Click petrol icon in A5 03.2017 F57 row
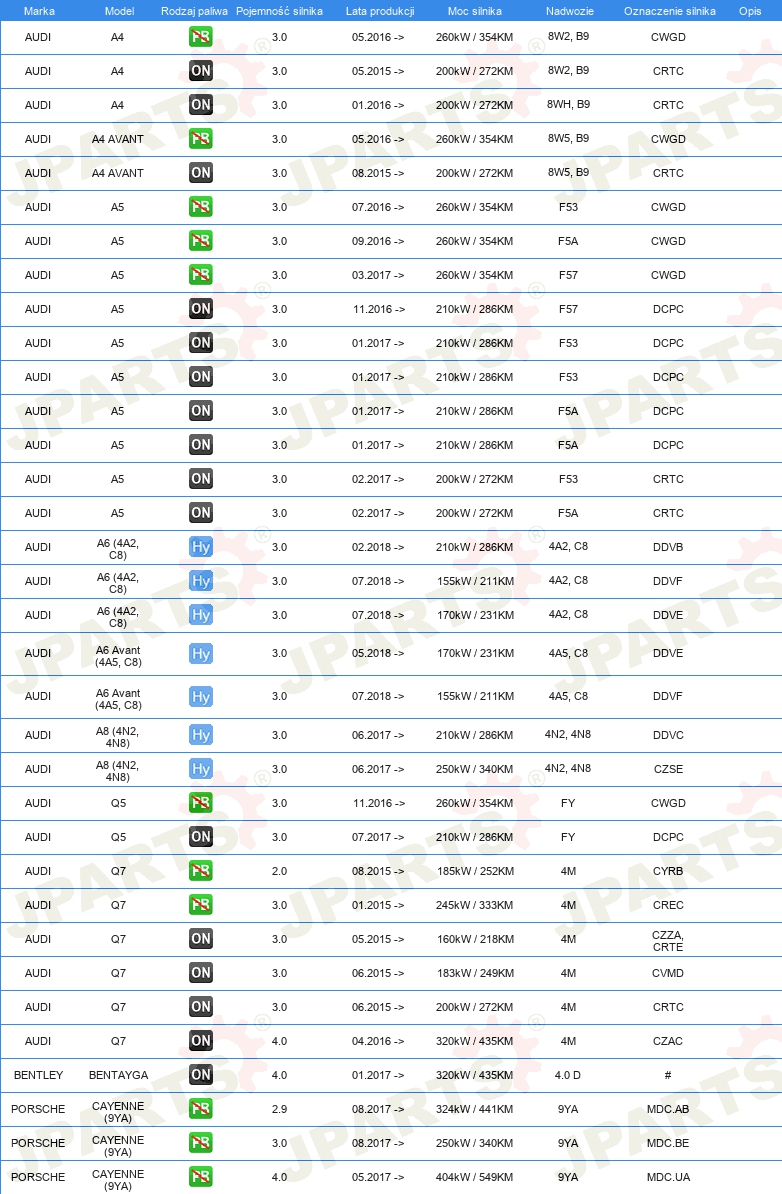 click(x=201, y=275)
